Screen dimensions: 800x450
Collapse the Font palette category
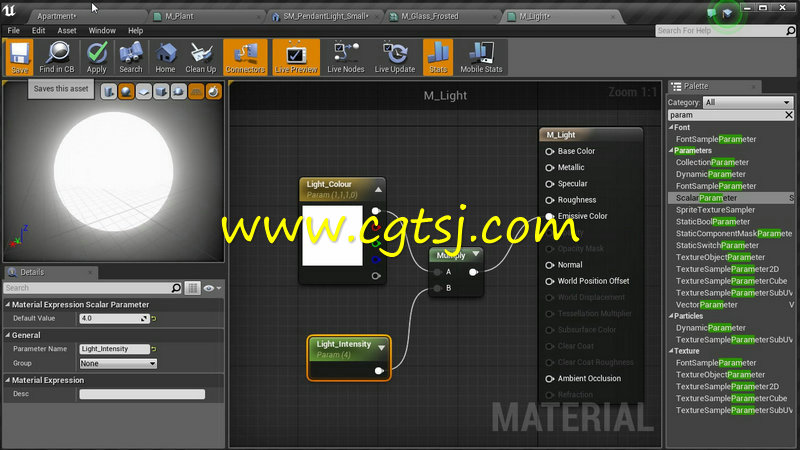pos(671,128)
